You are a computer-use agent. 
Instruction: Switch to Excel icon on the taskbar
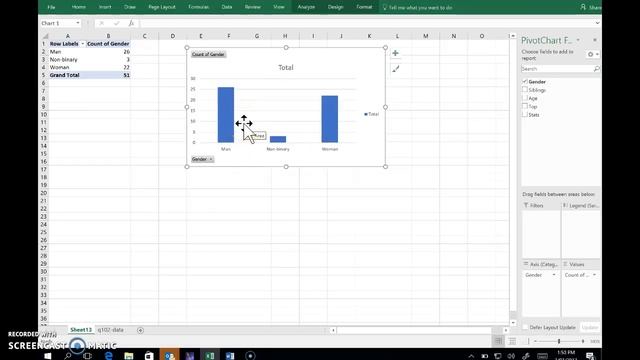coord(210,355)
